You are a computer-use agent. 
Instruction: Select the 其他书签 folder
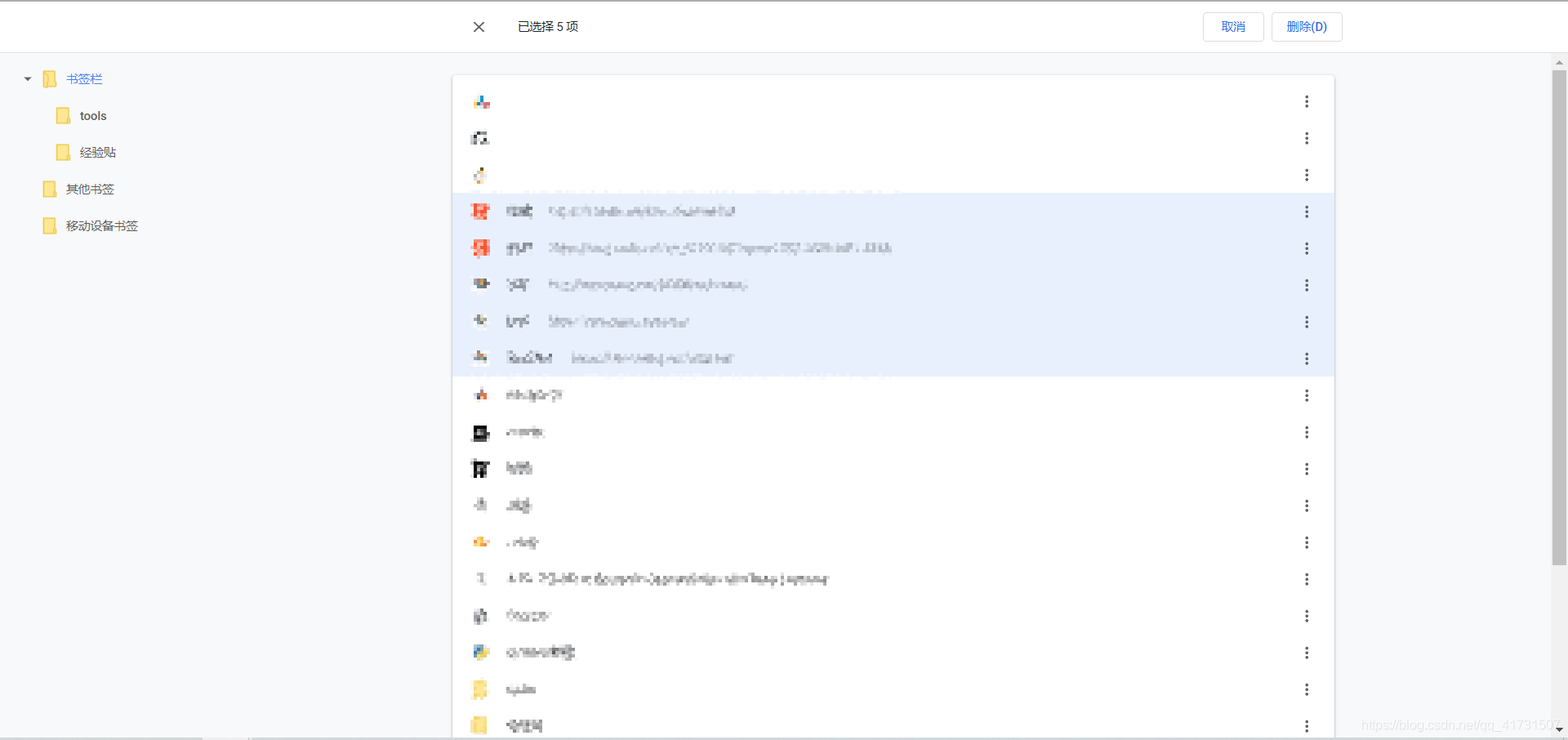click(90, 189)
